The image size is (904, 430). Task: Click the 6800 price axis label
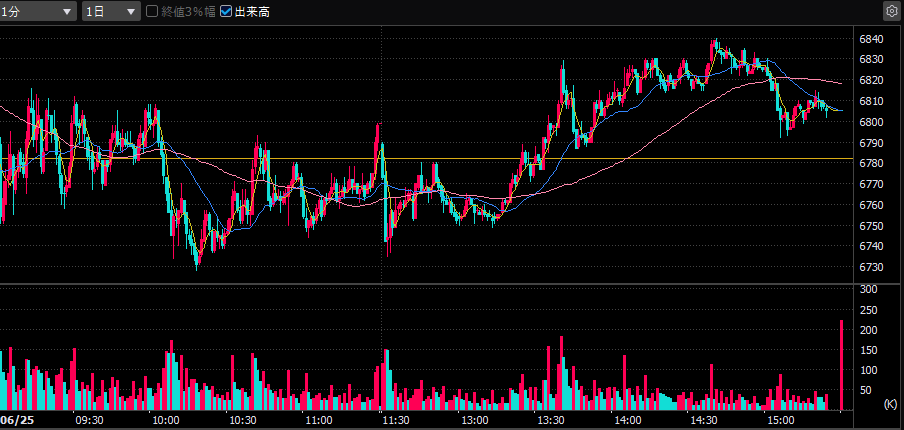pyautogui.click(x=871, y=122)
